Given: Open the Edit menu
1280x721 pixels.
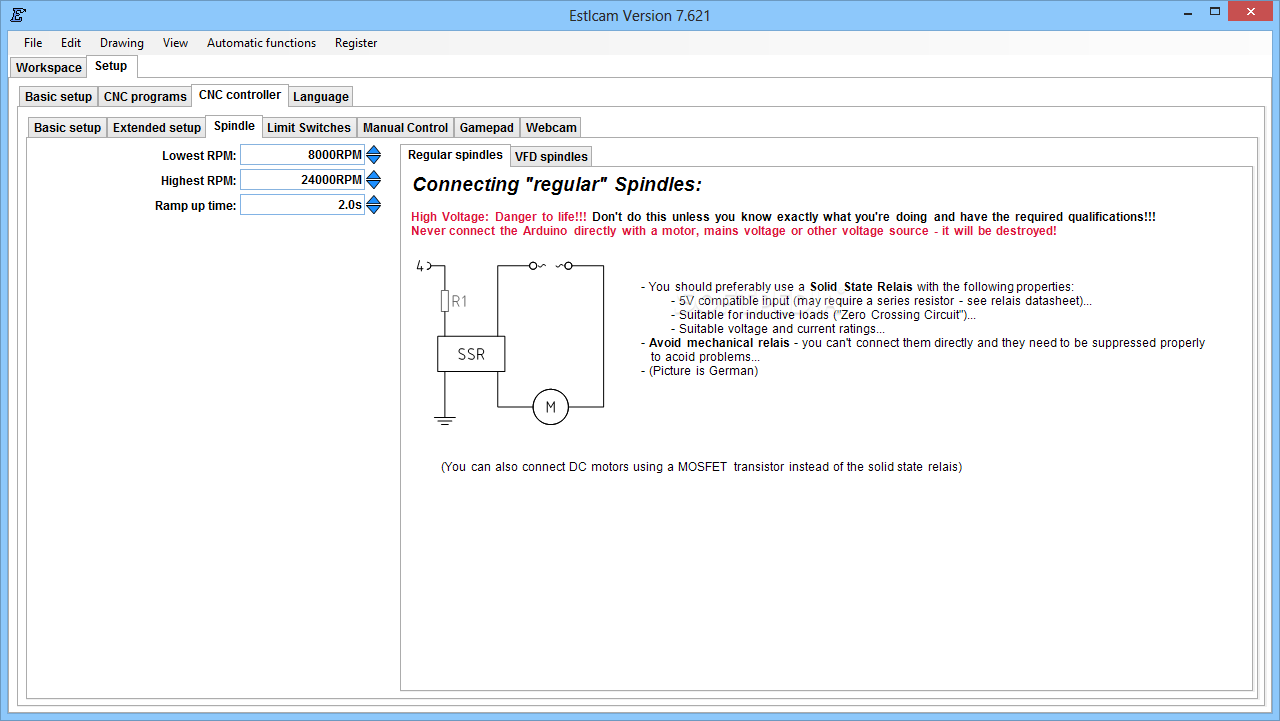Looking at the screenshot, I should pos(71,43).
